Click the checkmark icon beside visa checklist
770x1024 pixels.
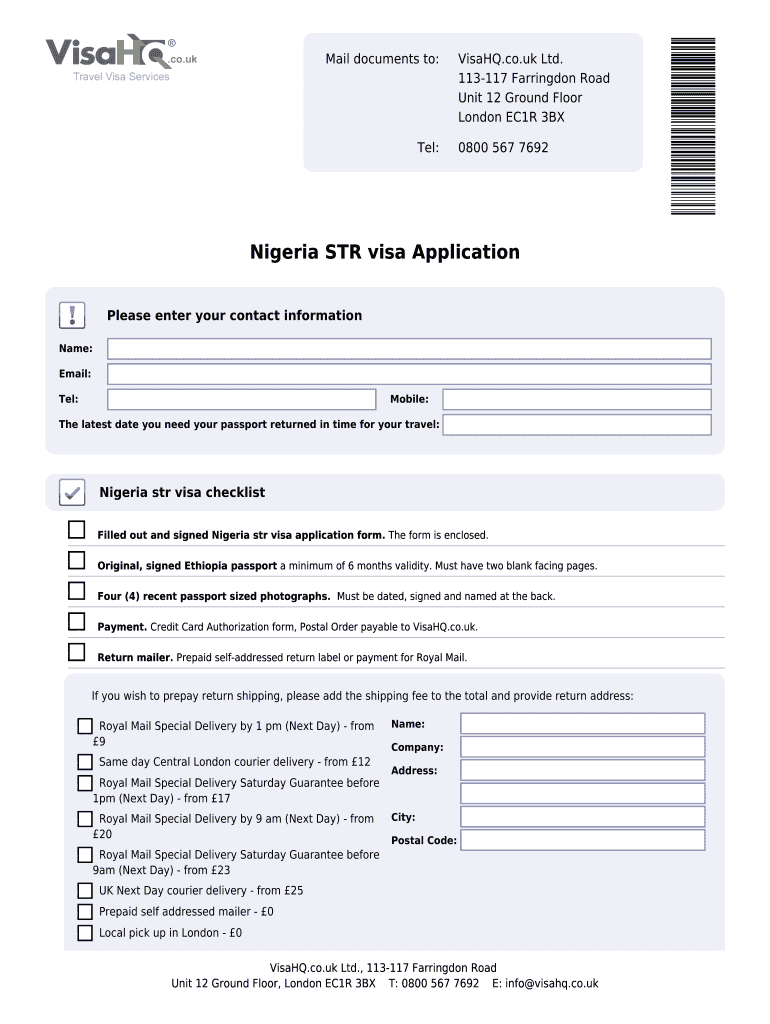tap(72, 492)
